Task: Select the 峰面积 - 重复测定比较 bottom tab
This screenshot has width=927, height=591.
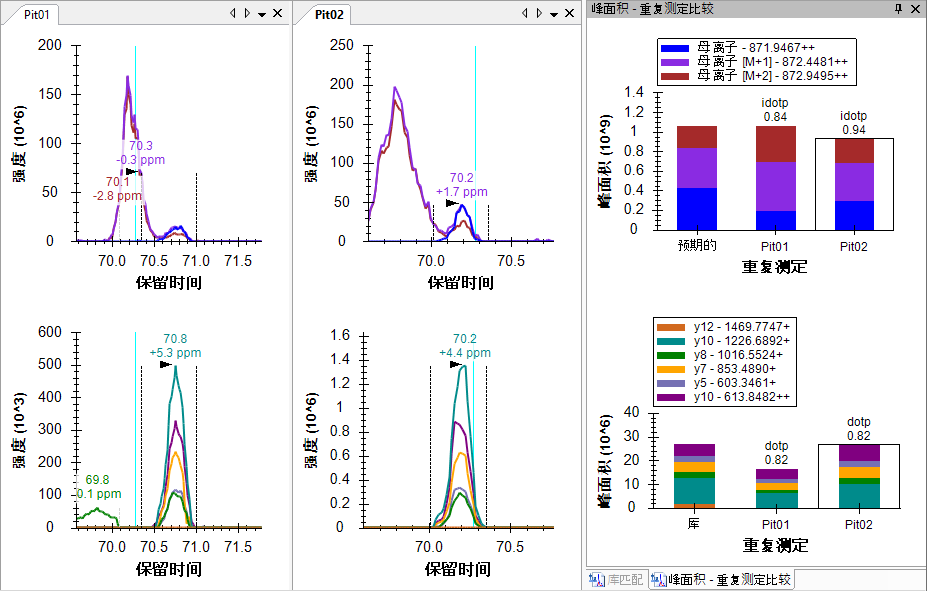Action: click(721, 579)
